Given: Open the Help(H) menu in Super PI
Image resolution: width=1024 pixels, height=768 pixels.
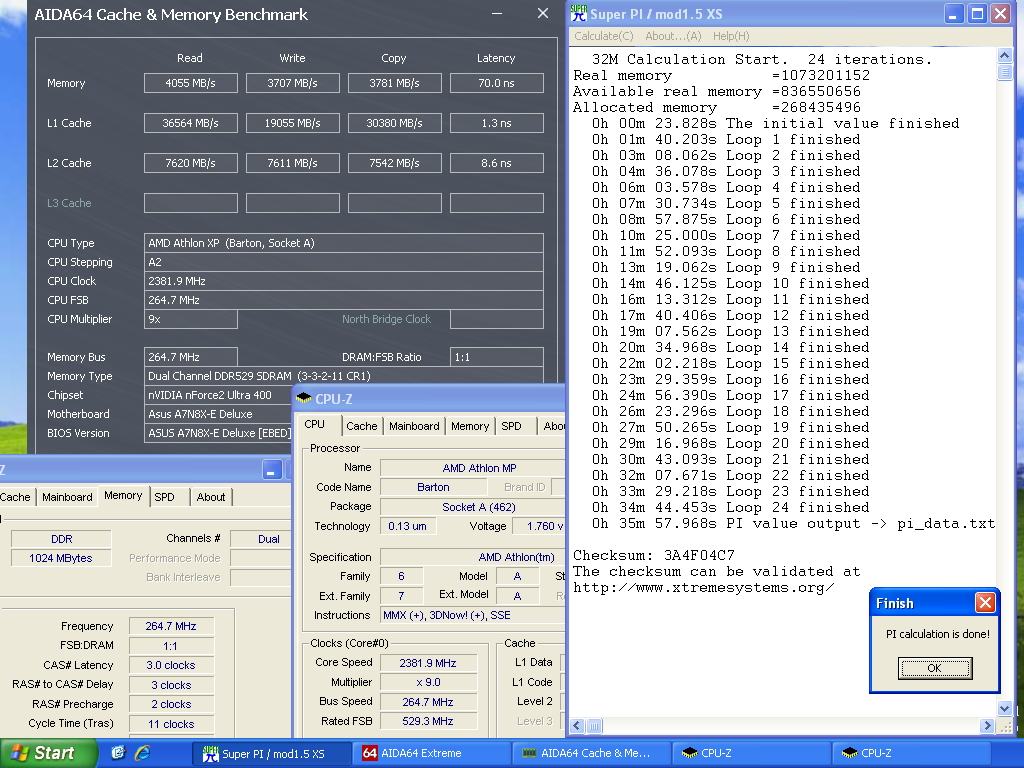Looking at the screenshot, I should click(731, 36).
